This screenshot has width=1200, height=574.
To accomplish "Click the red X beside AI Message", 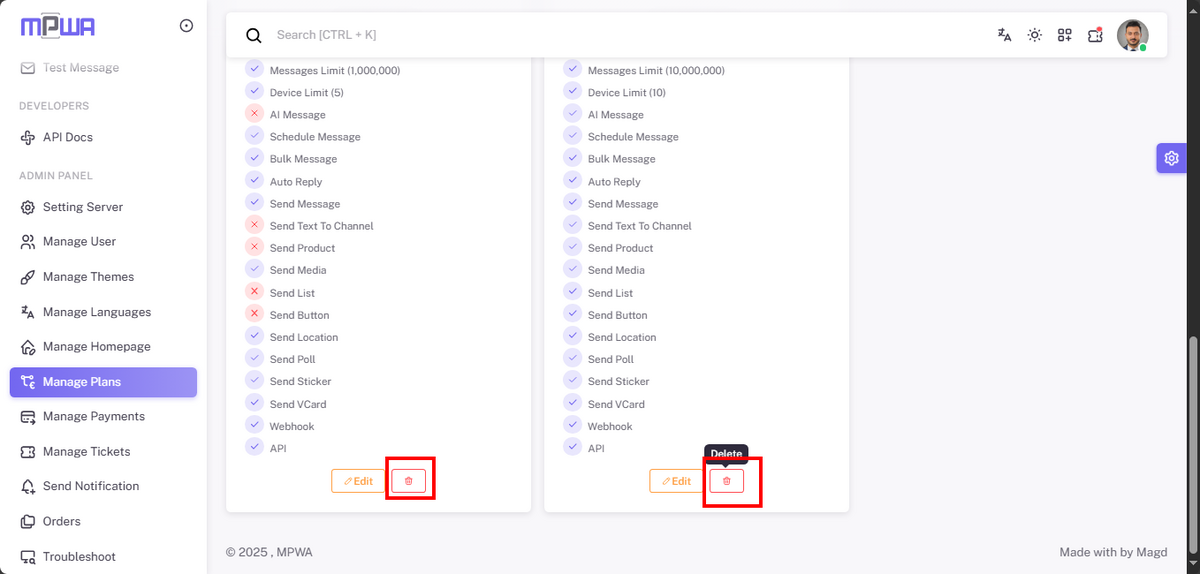I will [x=254, y=114].
